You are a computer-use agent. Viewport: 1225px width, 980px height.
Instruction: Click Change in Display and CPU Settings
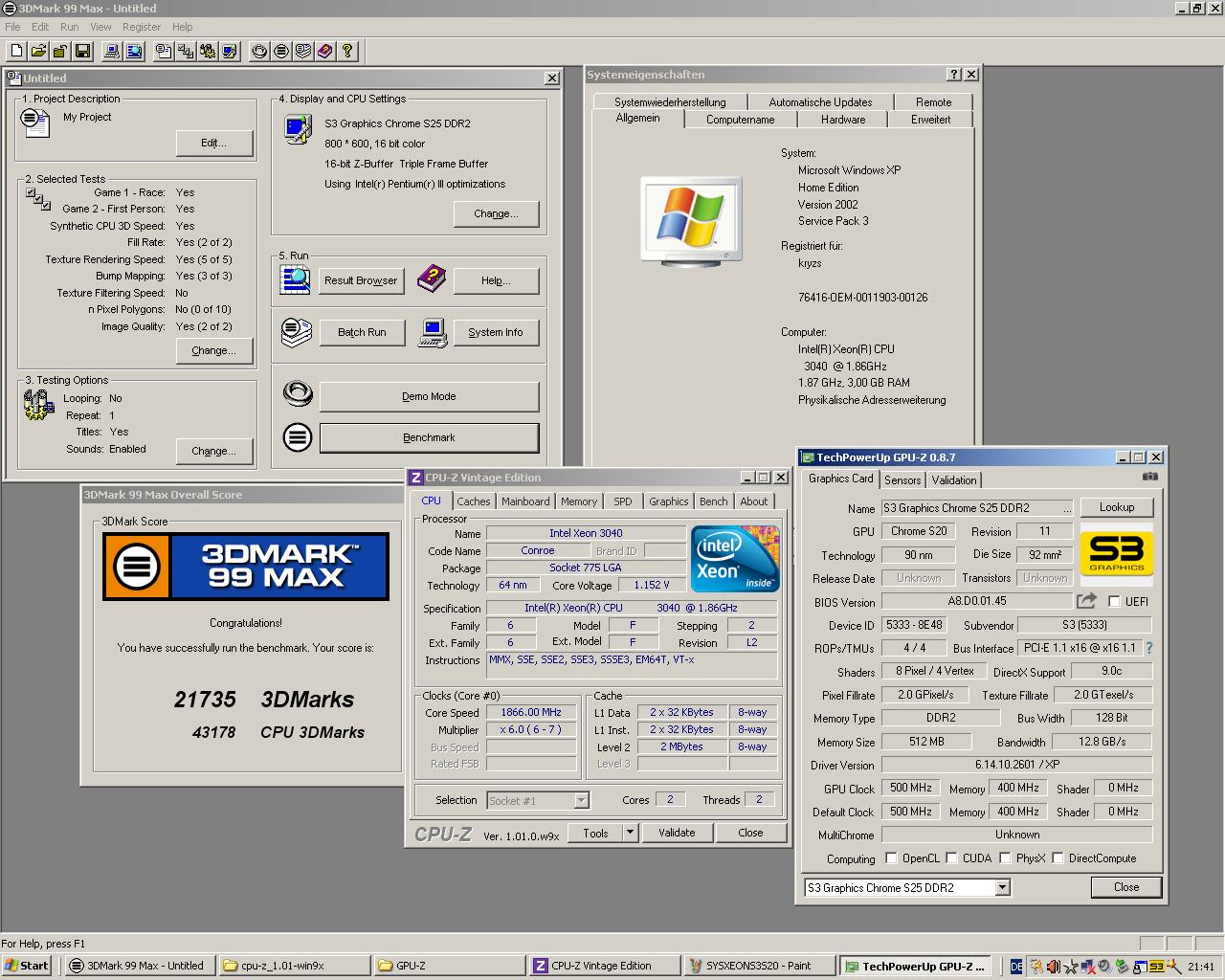pyautogui.click(x=496, y=213)
